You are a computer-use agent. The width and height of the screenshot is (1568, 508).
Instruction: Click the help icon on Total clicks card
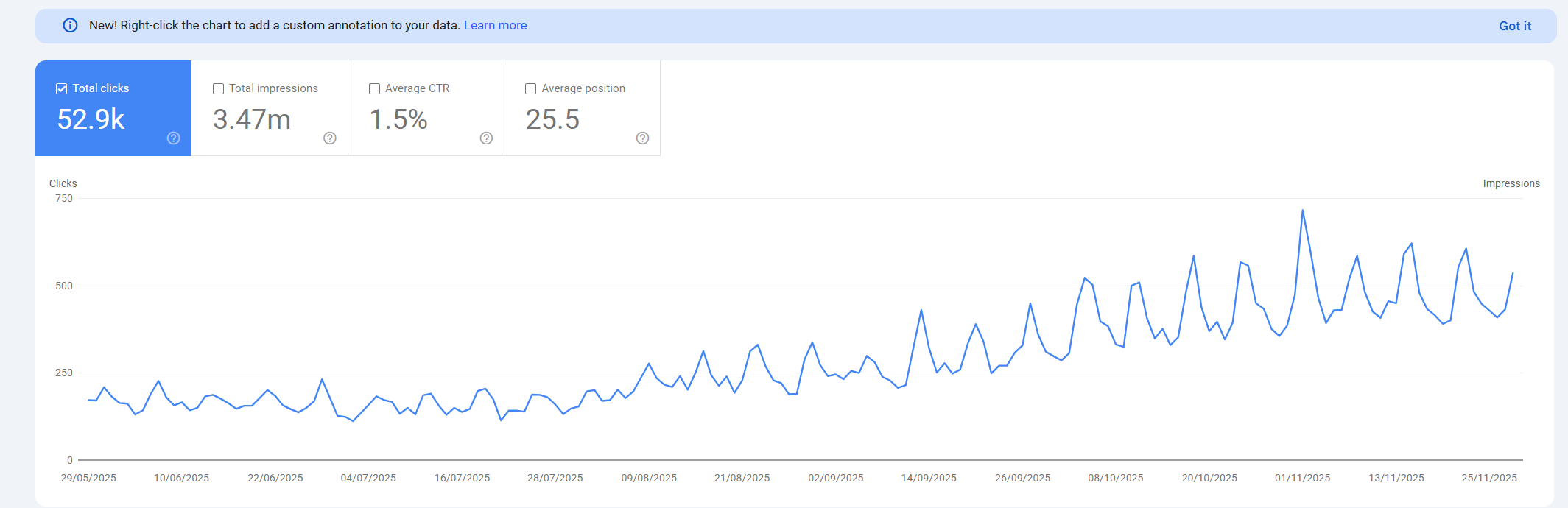[174, 138]
